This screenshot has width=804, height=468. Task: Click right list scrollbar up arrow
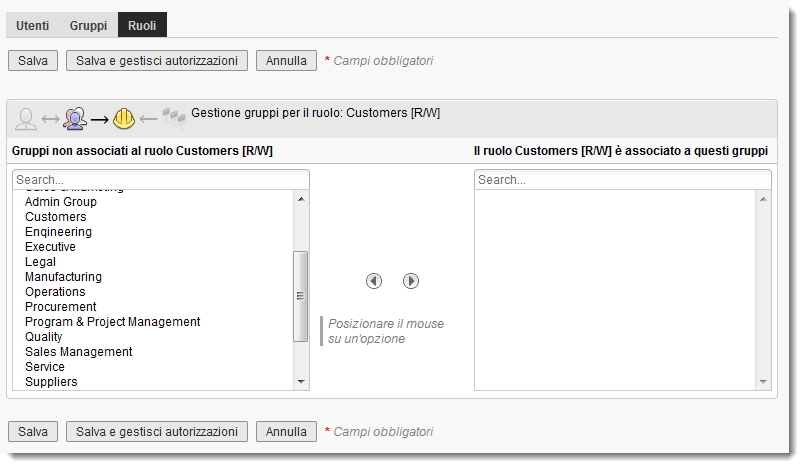[x=763, y=199]
